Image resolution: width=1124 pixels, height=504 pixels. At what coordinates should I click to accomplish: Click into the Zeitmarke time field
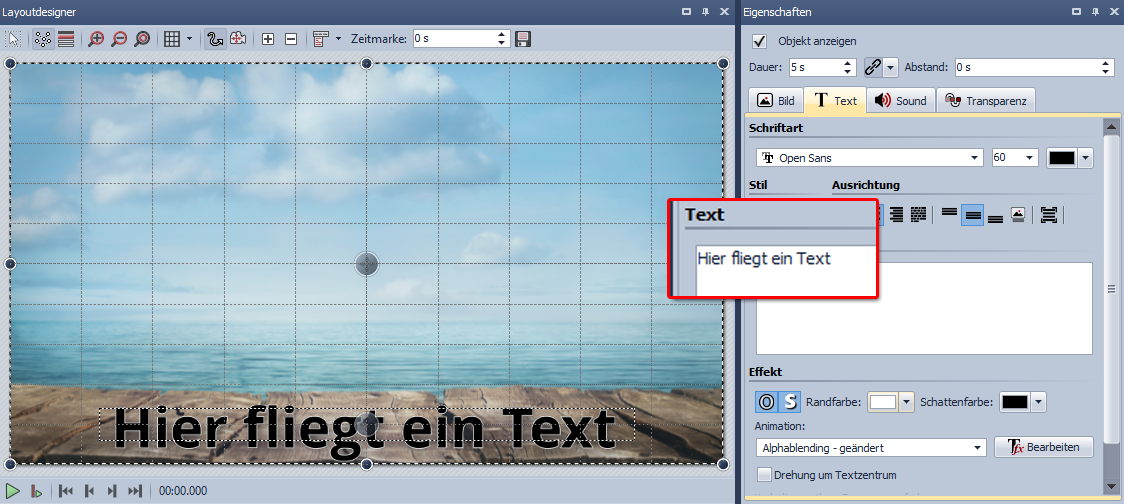click(454, 39)
